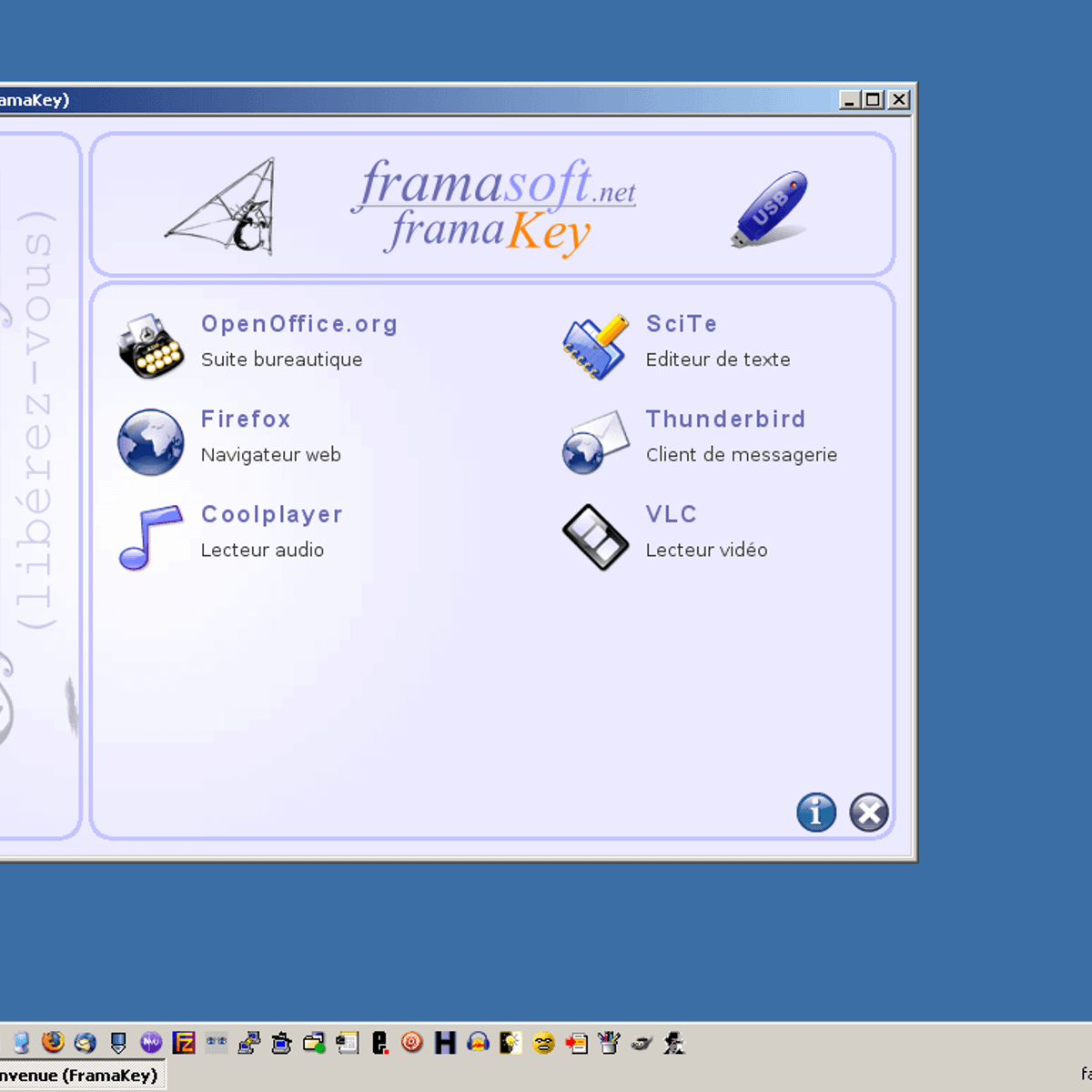Click the pencil cup quick launch icon
Screen dimensions: 1092x1092
pos(609,1042)
